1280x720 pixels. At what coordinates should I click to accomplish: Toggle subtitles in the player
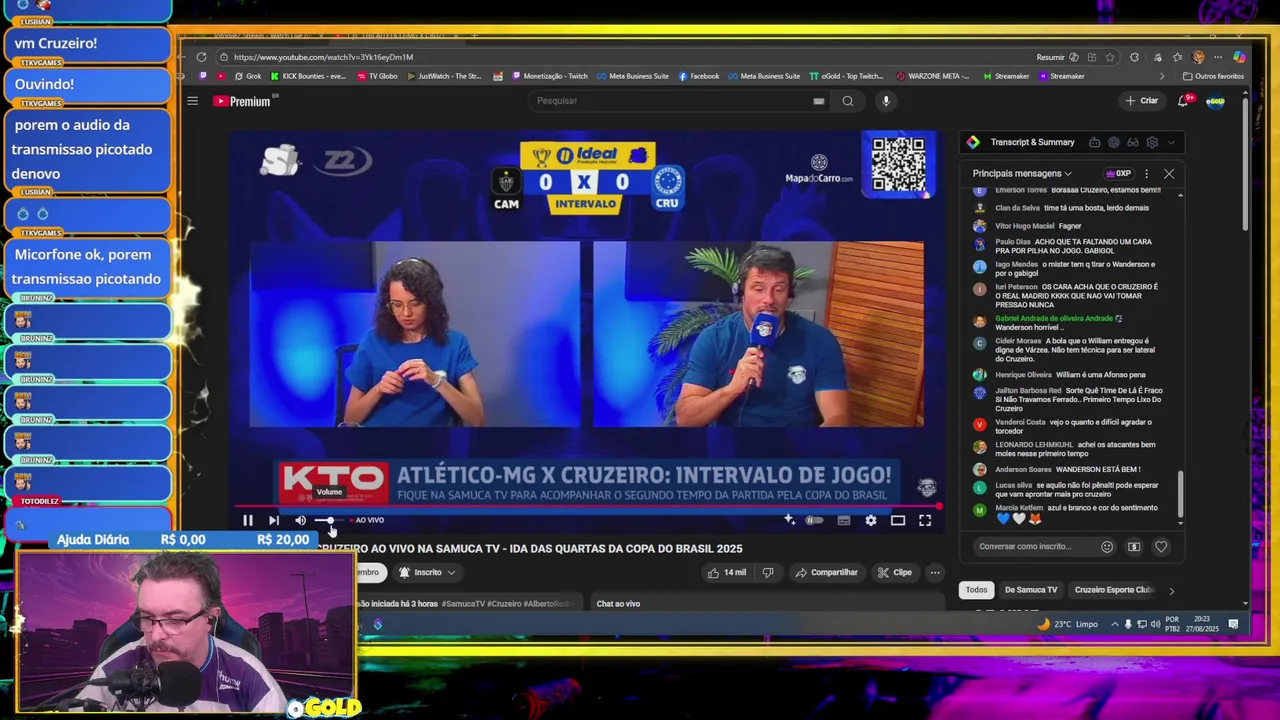(844, 520)
